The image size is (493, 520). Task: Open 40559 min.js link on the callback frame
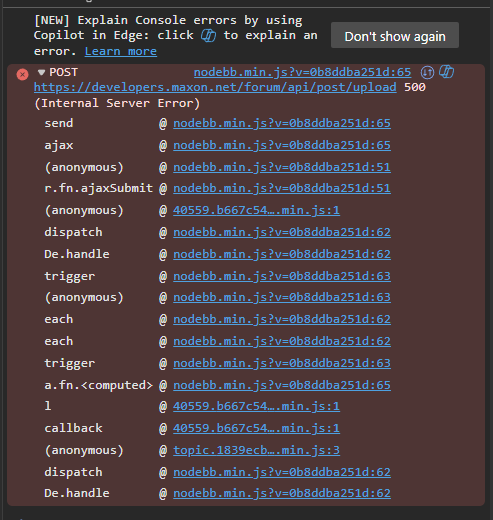click(x=256, y=428)
